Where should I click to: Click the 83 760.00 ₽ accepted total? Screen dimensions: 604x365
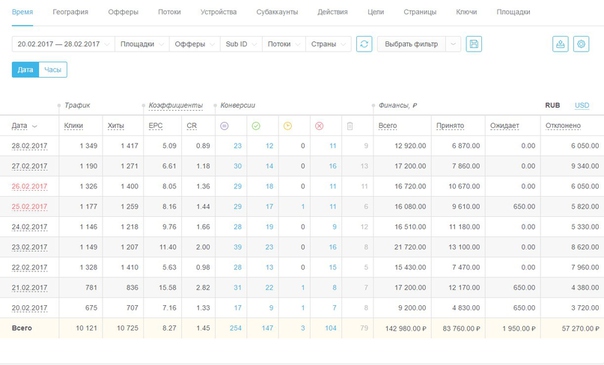[461, 328]
